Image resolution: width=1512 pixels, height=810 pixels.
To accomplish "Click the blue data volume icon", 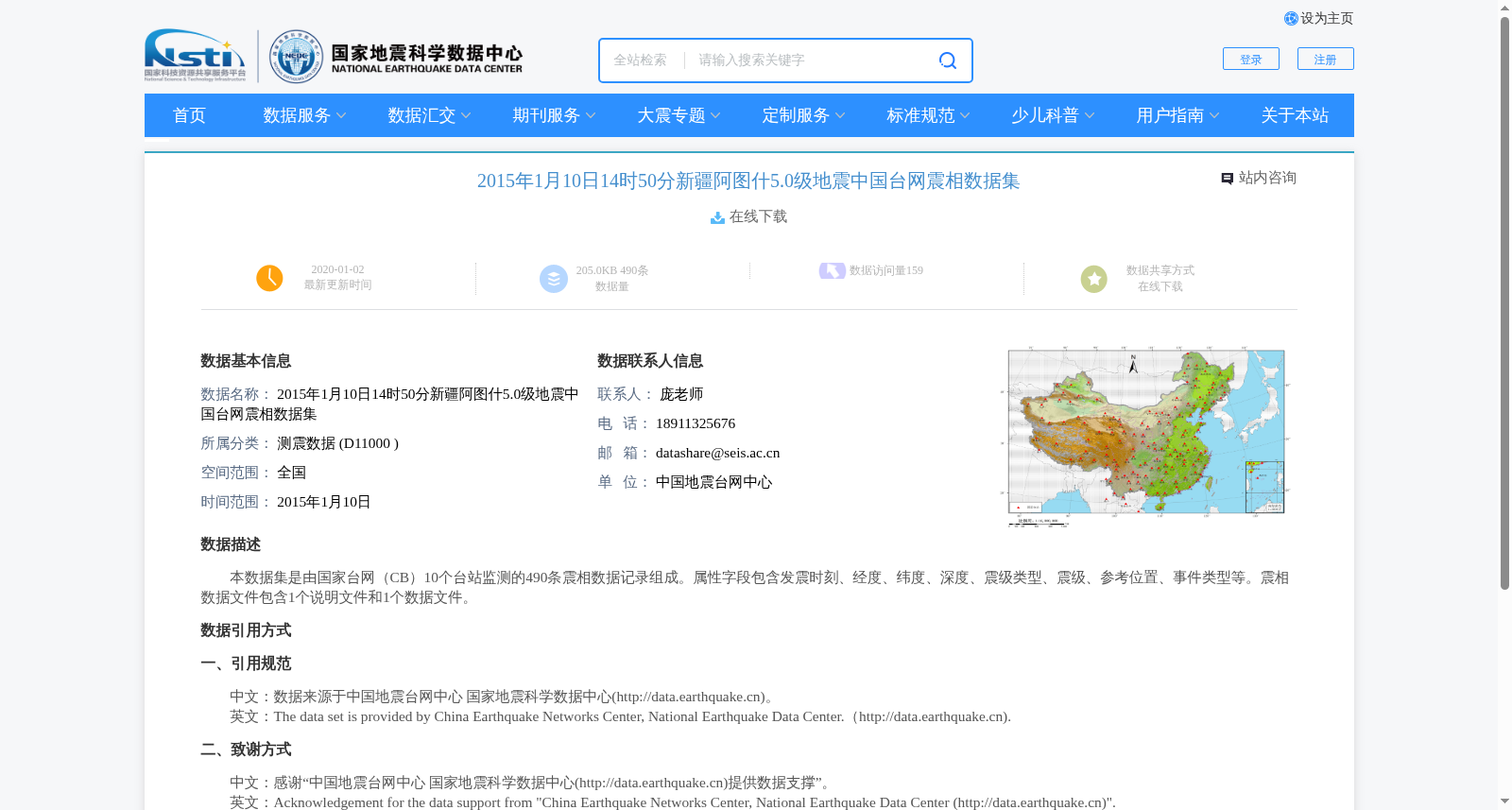I will (x=554, y=279).
